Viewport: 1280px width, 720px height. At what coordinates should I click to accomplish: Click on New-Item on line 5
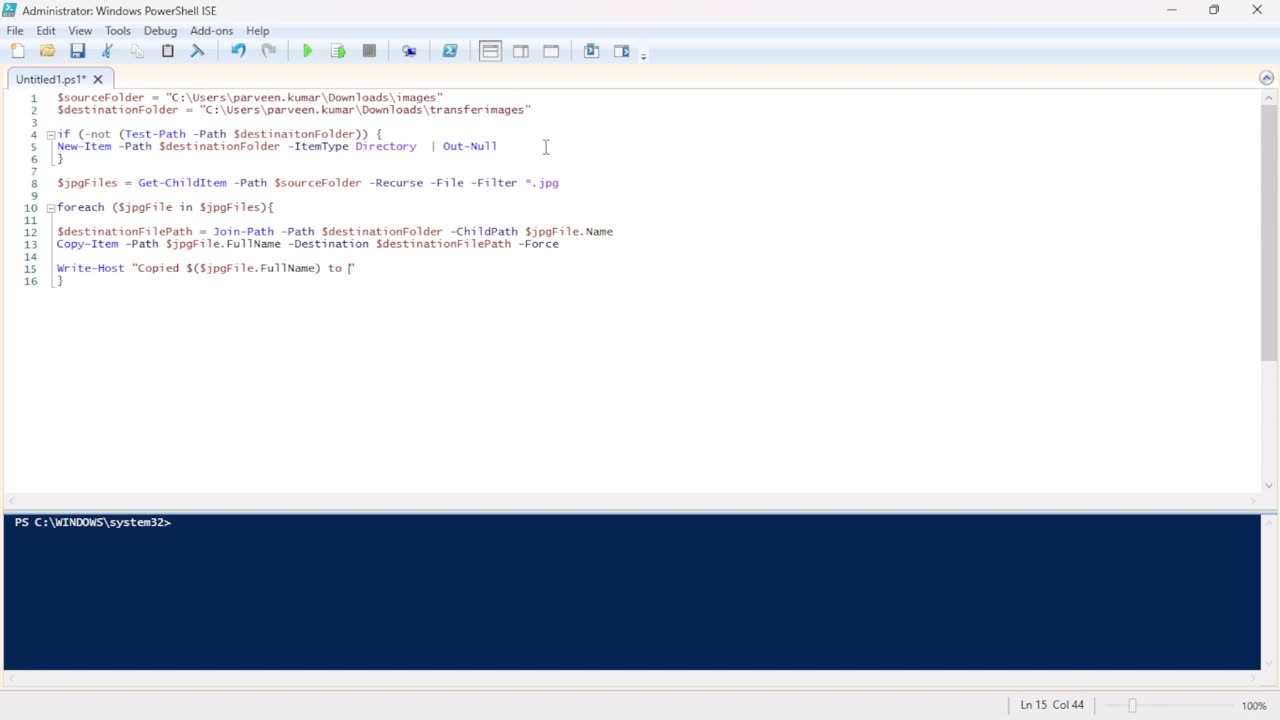coord(84,146)
